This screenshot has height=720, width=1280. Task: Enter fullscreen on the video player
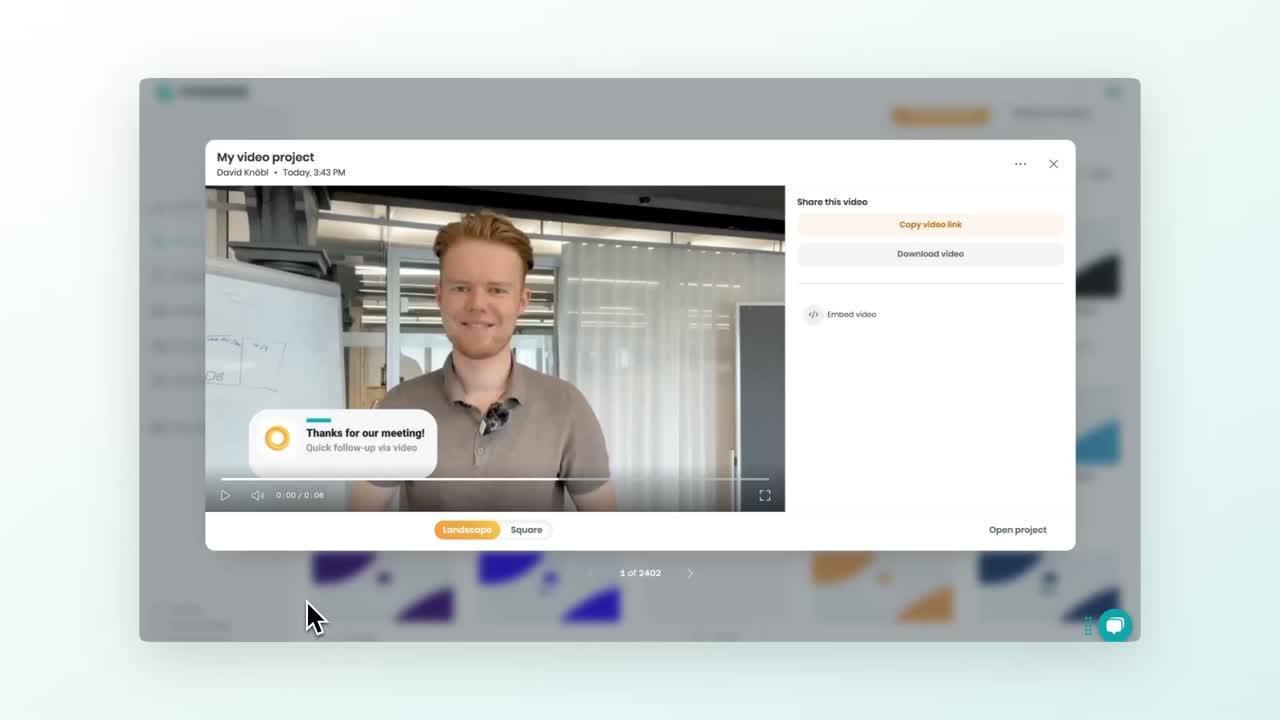pos(764,494)
